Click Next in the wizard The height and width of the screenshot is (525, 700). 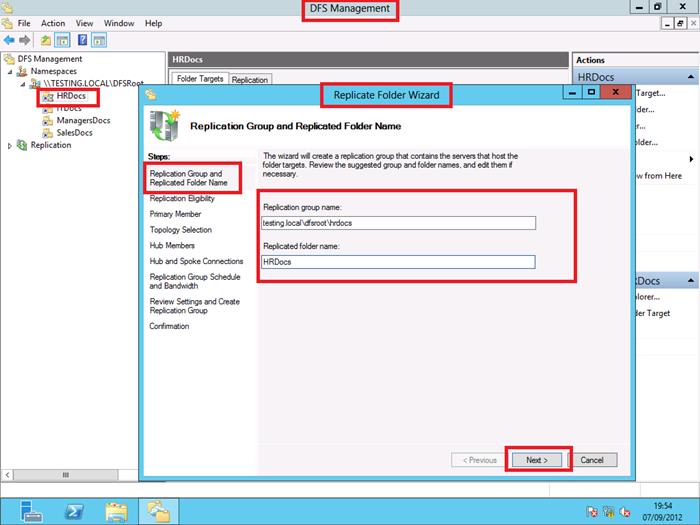537,460
